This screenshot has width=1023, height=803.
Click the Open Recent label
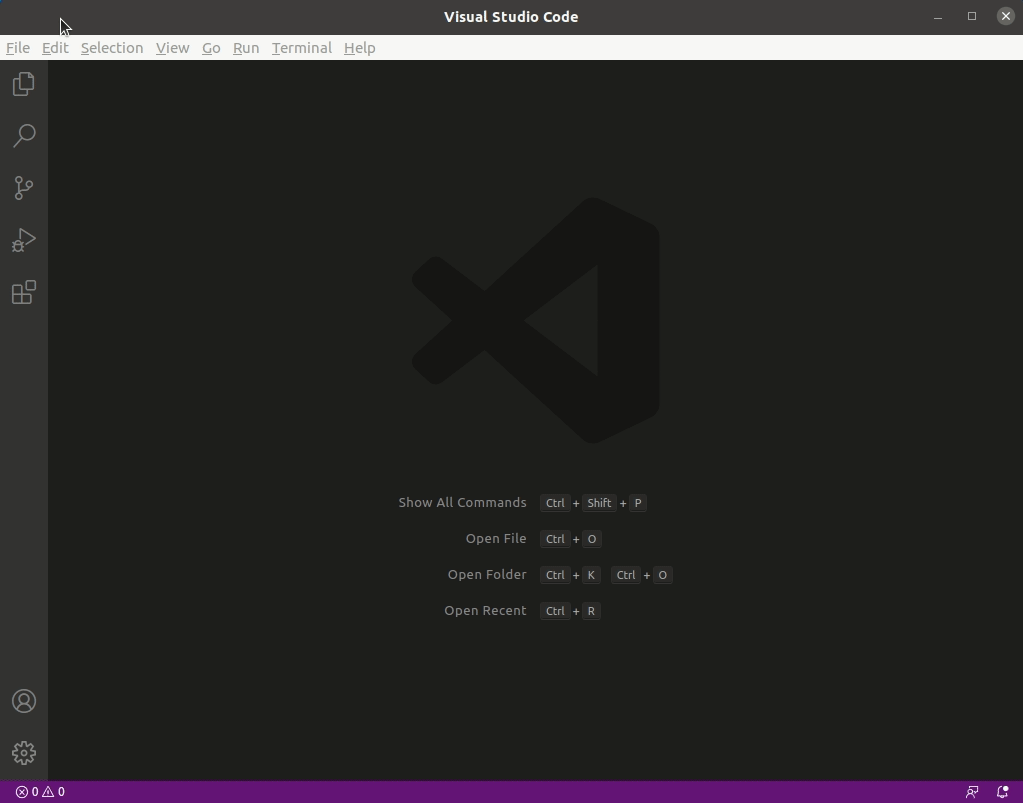485,611
